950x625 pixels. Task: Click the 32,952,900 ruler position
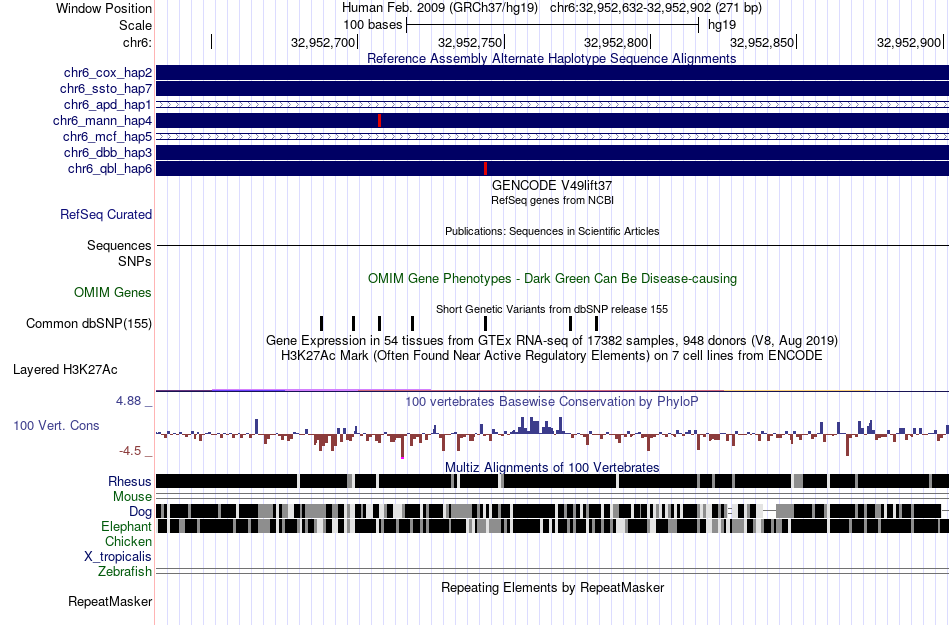909,42
